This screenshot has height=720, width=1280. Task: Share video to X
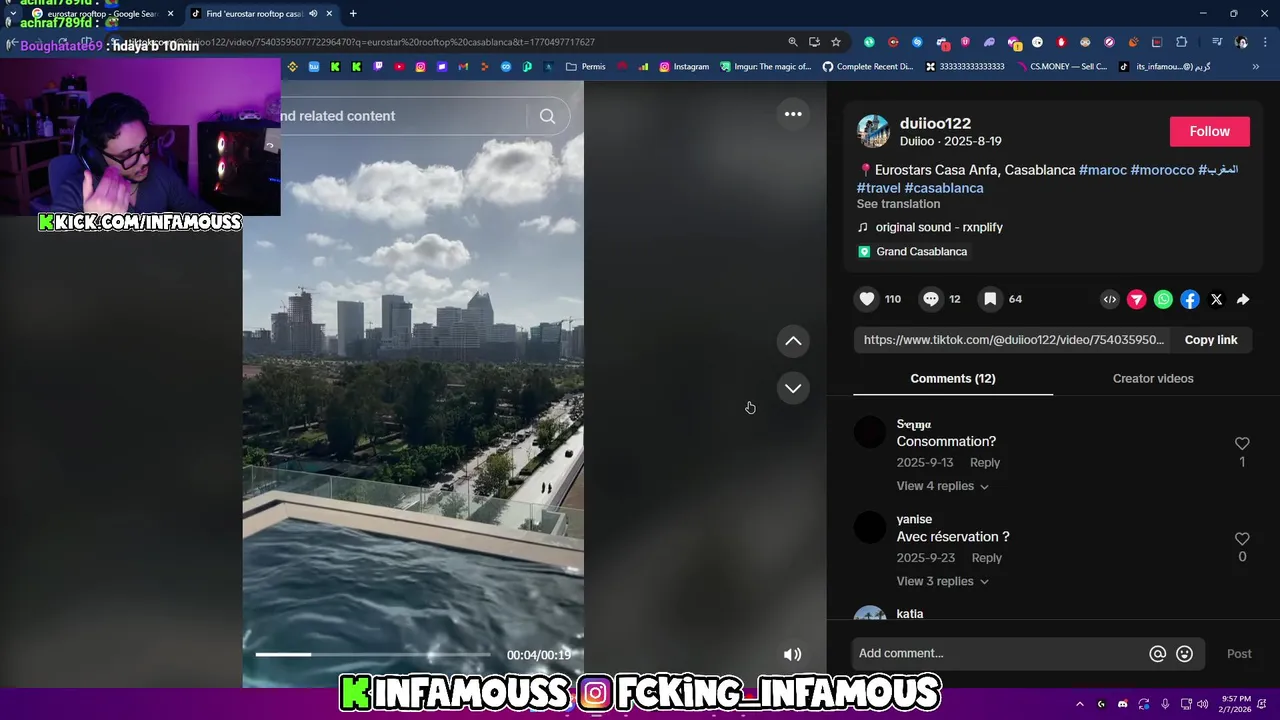click(x=1216, y=299)
